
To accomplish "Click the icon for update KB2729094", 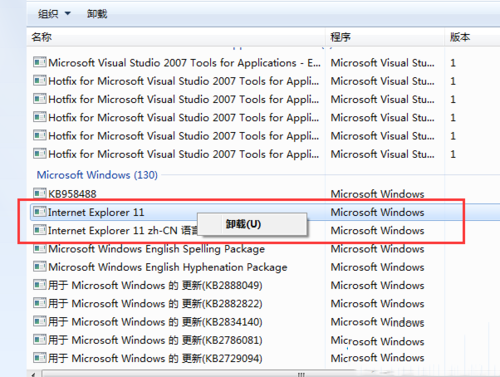I will [x=40, y=358].
